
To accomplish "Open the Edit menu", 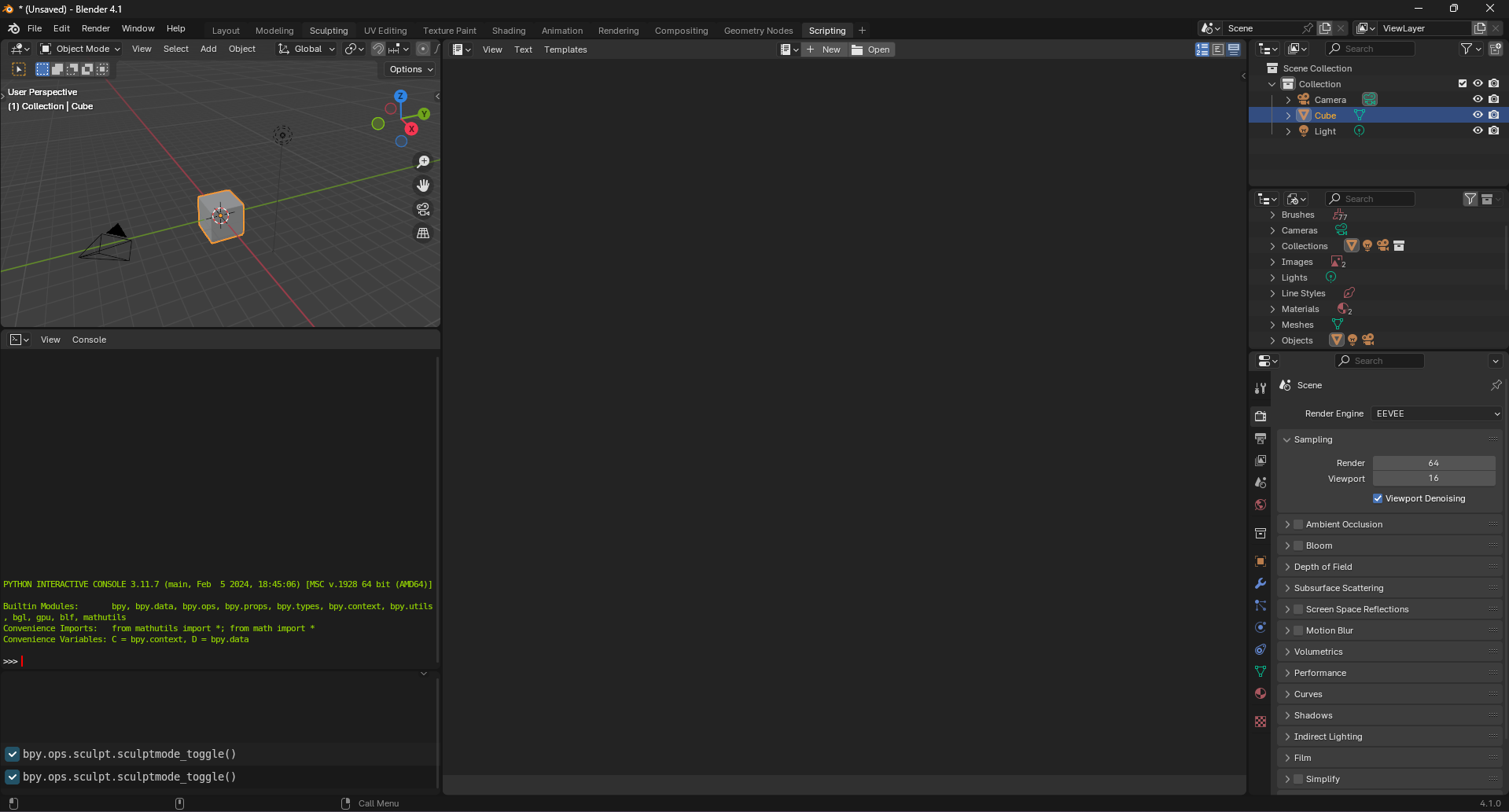I will click(x=61, y=28).
